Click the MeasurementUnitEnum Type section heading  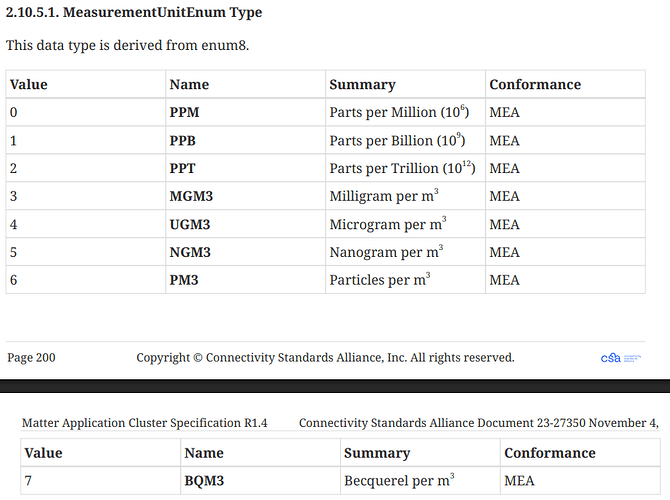coord(134,13)
